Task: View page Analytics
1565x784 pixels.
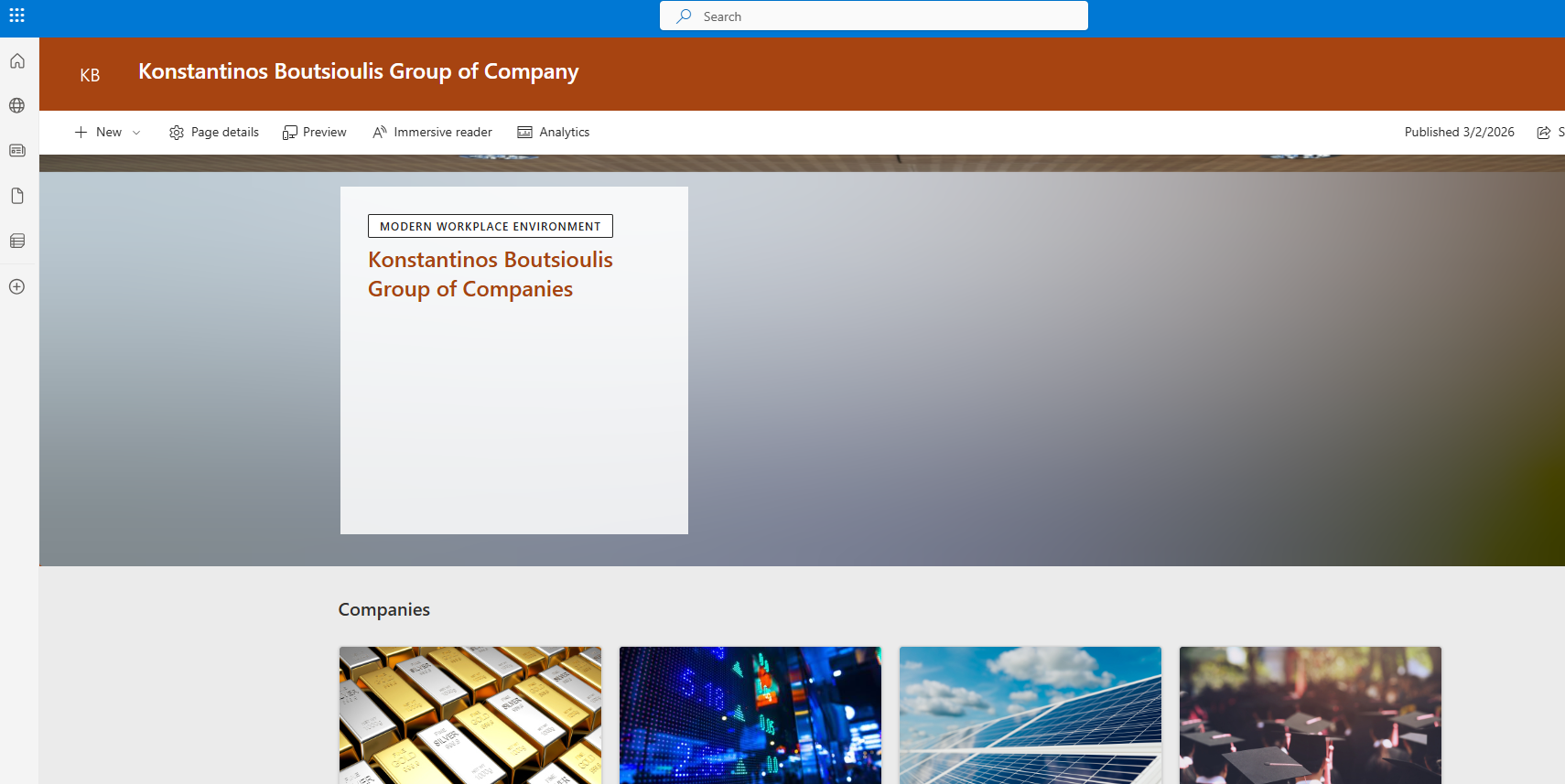Action: [x=554, y=133]
